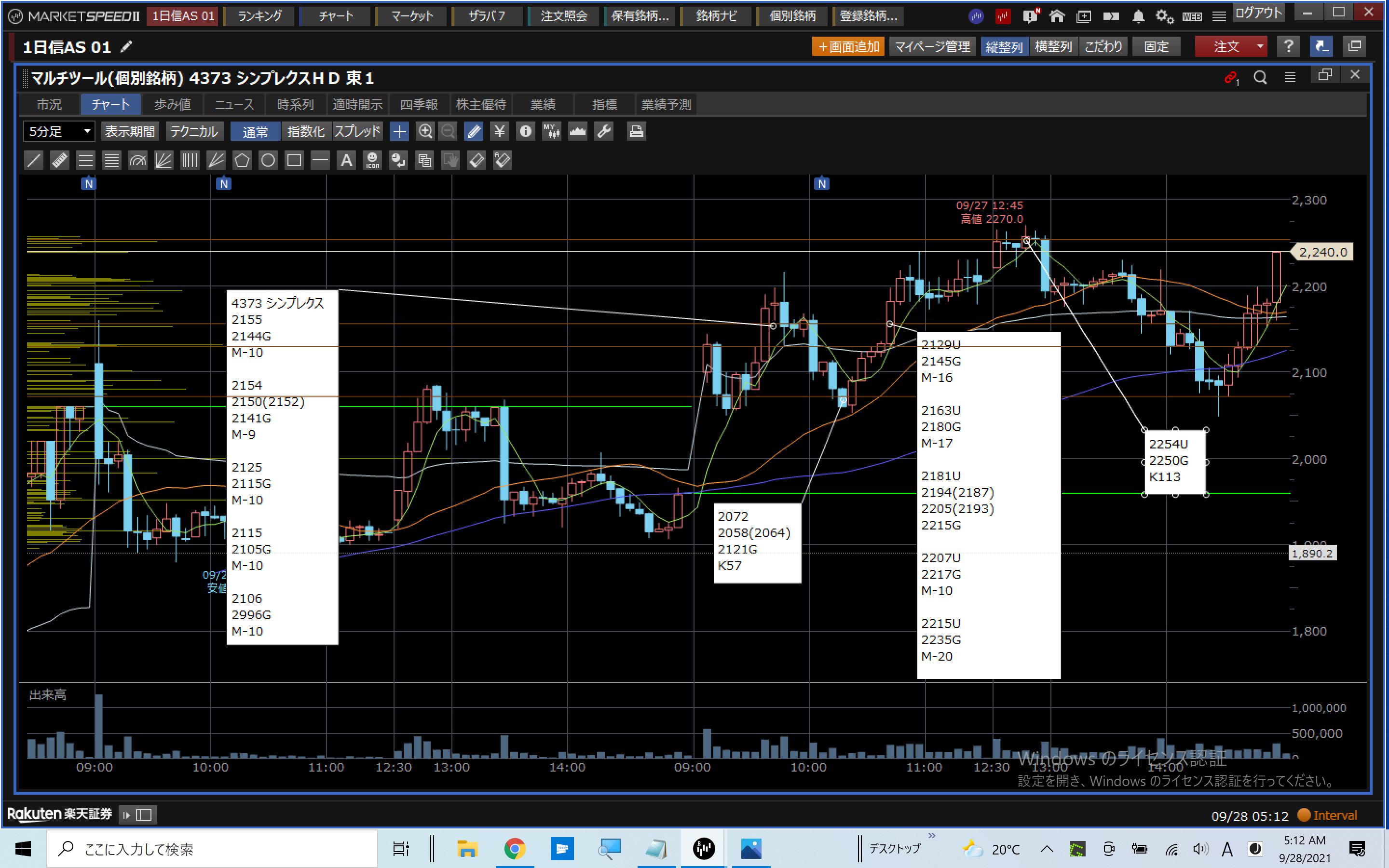Click the +画面追加 button
1389x868 pixels.
tap(848, 46)
